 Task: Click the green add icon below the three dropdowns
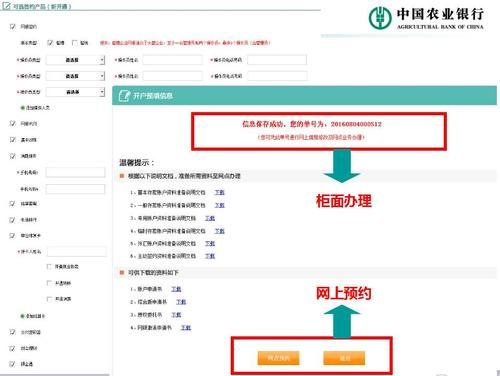click(x=23, y=108)
